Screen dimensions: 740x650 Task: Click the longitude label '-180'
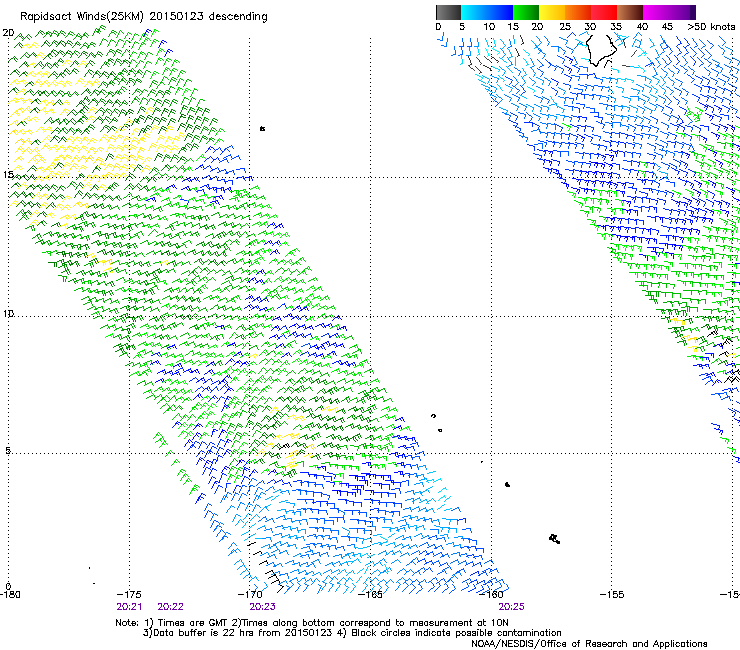tap(10, 594)
